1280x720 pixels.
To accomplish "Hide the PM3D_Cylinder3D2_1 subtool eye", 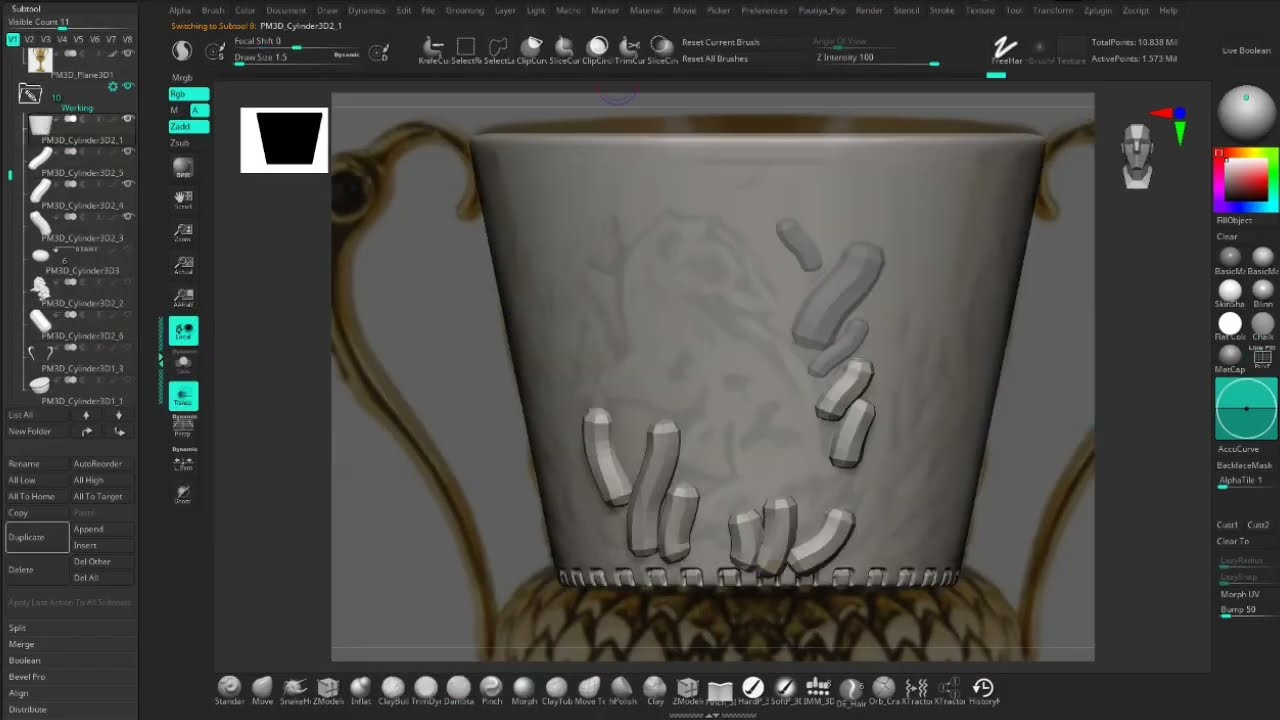I will pos(128,119).
